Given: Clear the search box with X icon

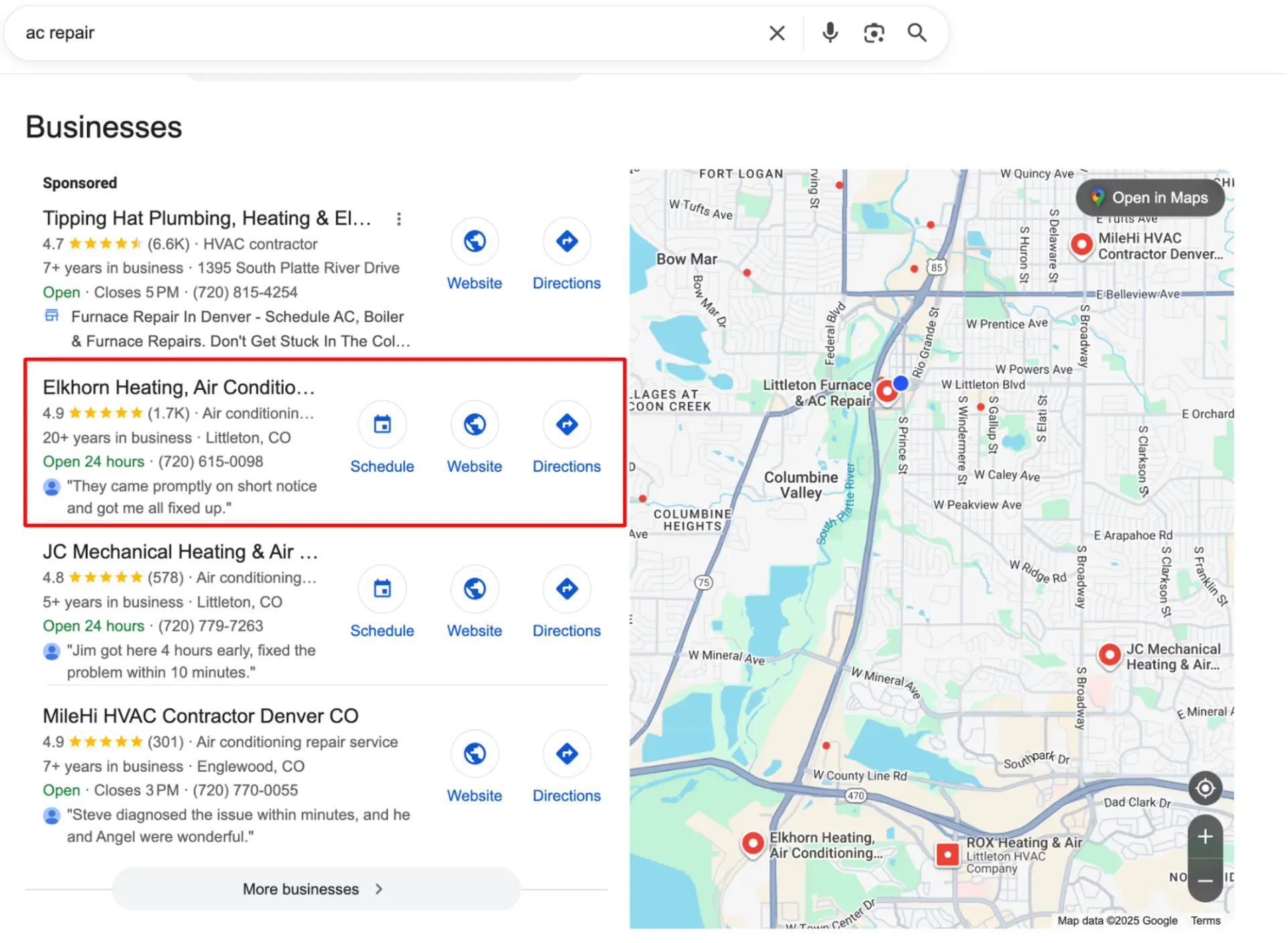Looking at the screenshot, I should tap(777, 33).
